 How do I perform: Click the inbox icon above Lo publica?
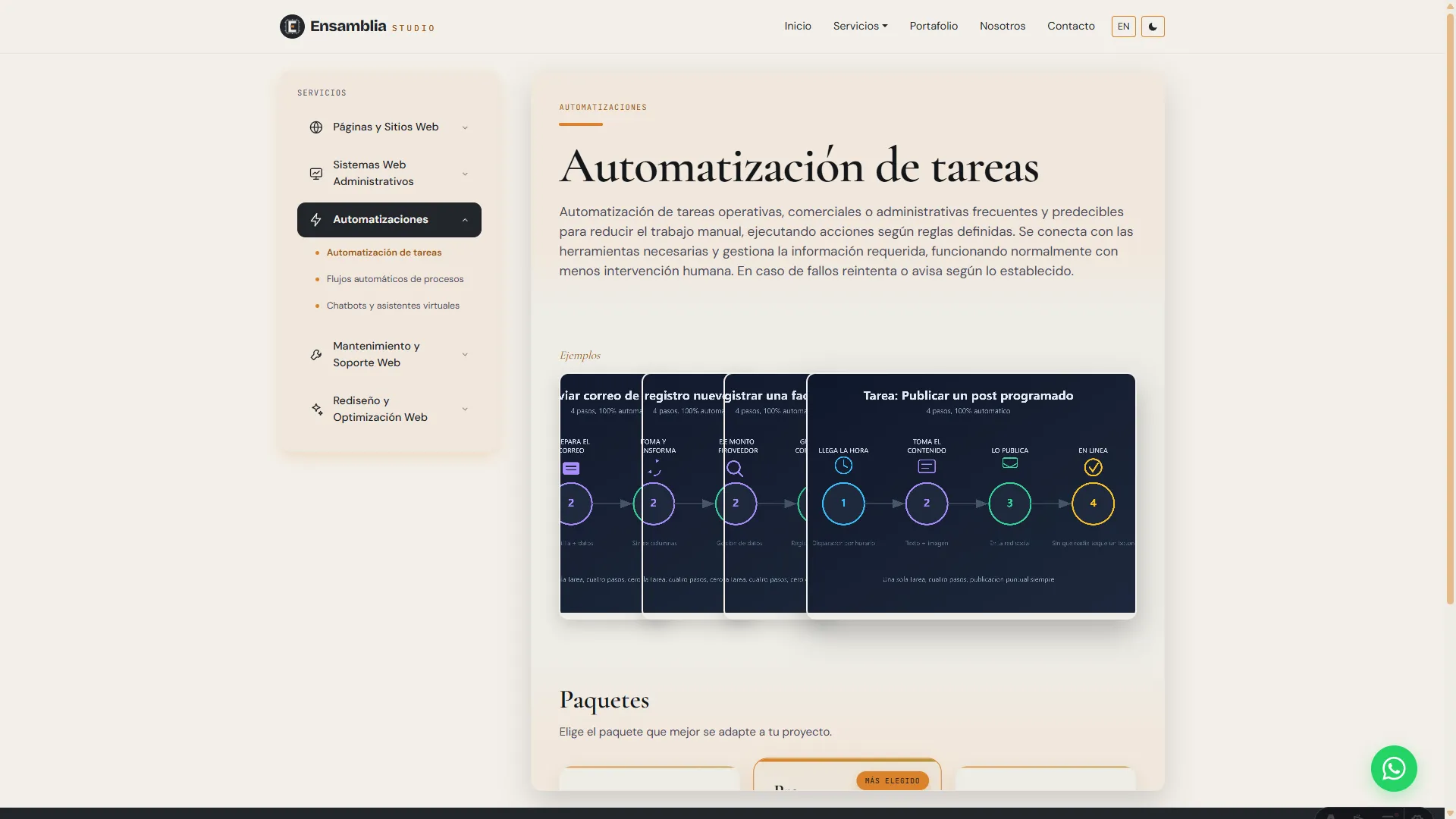1010,463
